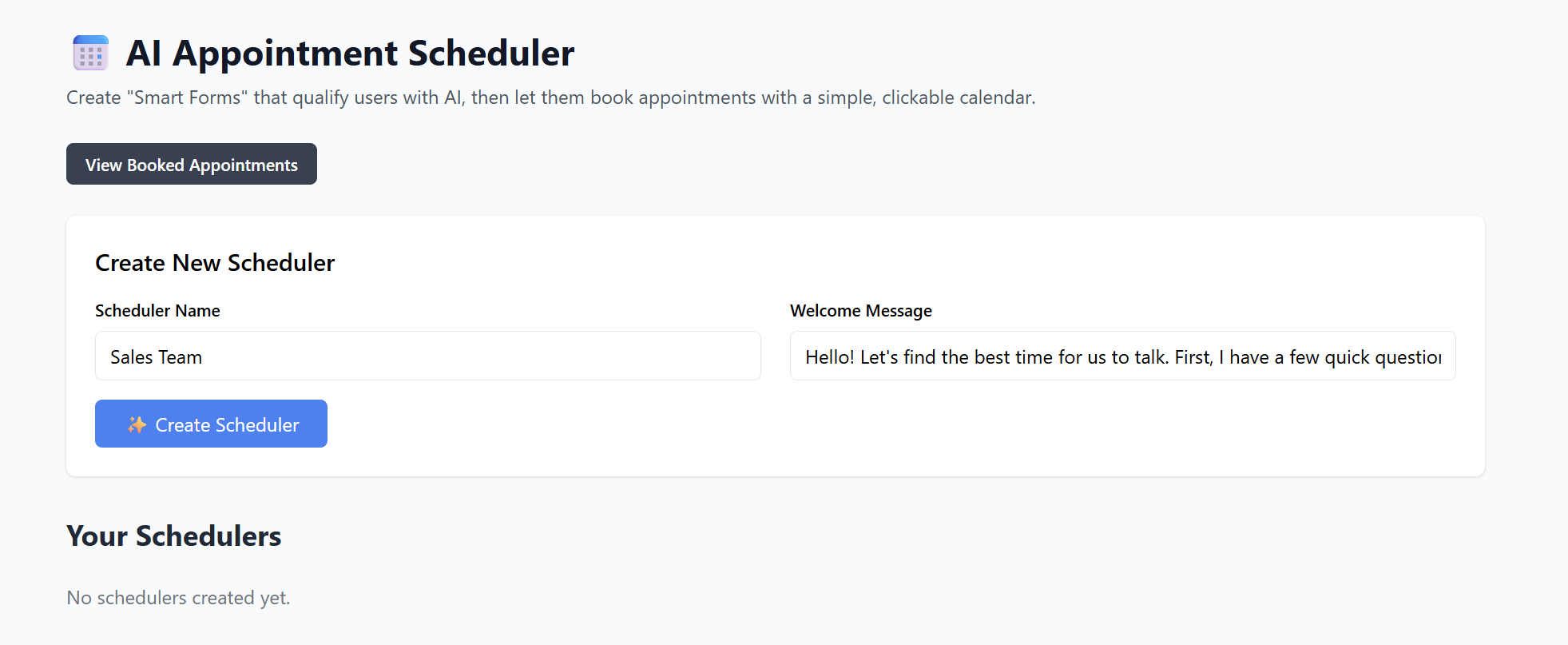Click the word 'Appointments' on the dark button
Viewport: 1568px width, 645px height.
click(243, 165)
